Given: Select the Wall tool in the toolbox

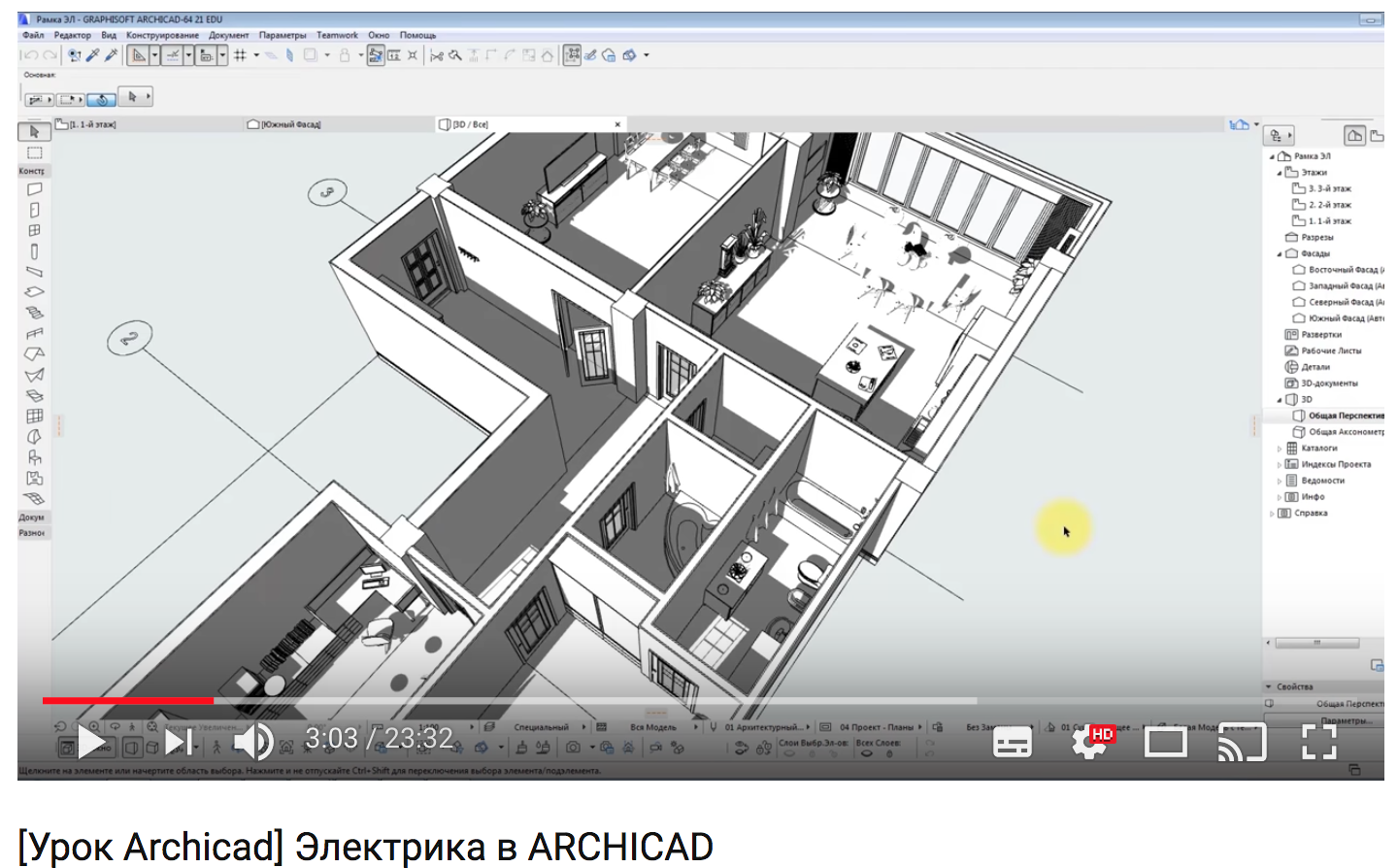Looking at the screenshot, I should tap(34, 189).
